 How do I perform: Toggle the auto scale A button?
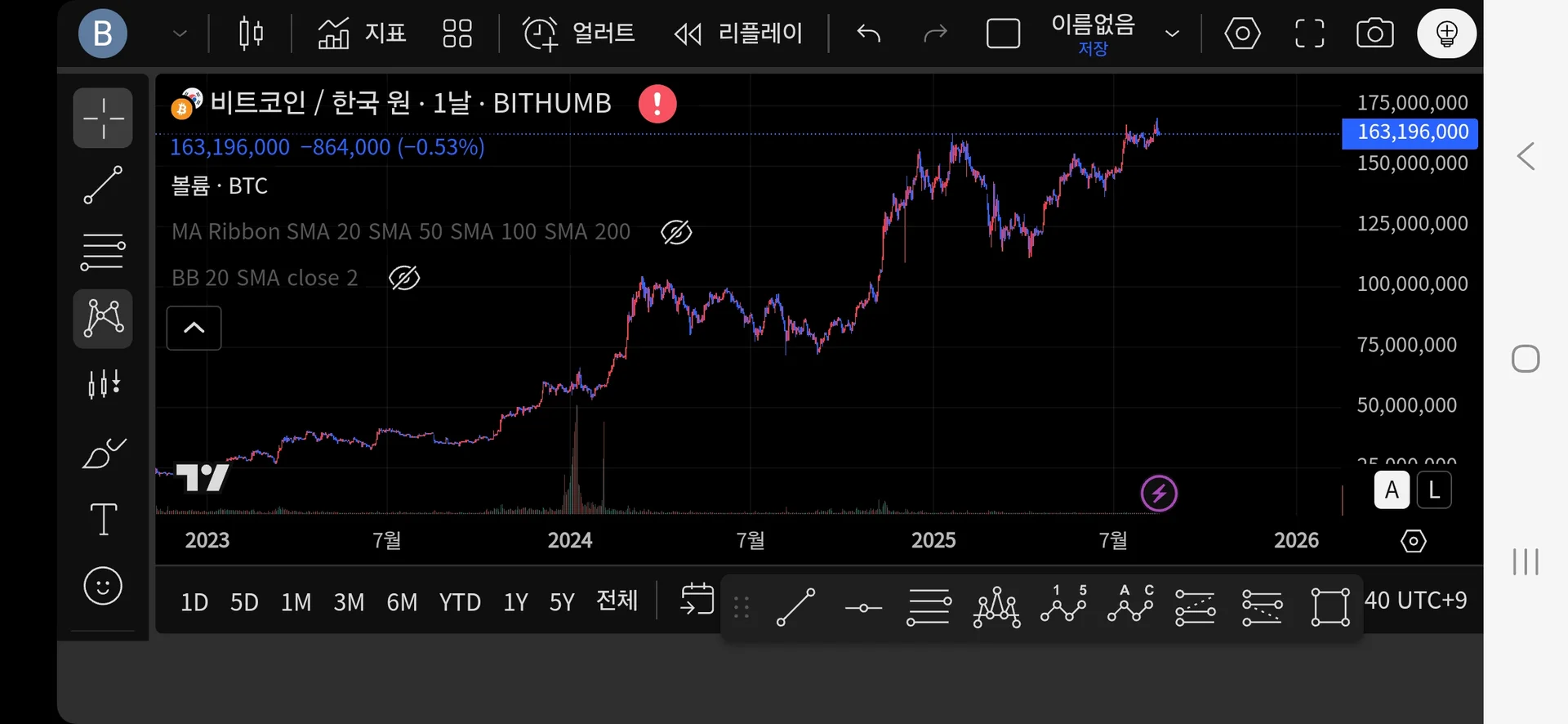[x=1392, y=490]
